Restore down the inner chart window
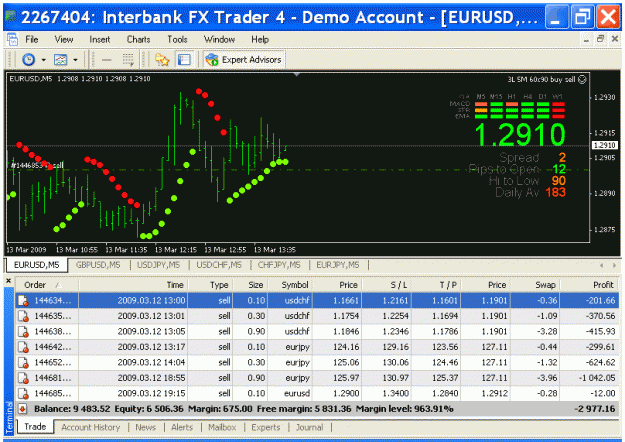This screenshot has height=442, width=625. (601, 39)
